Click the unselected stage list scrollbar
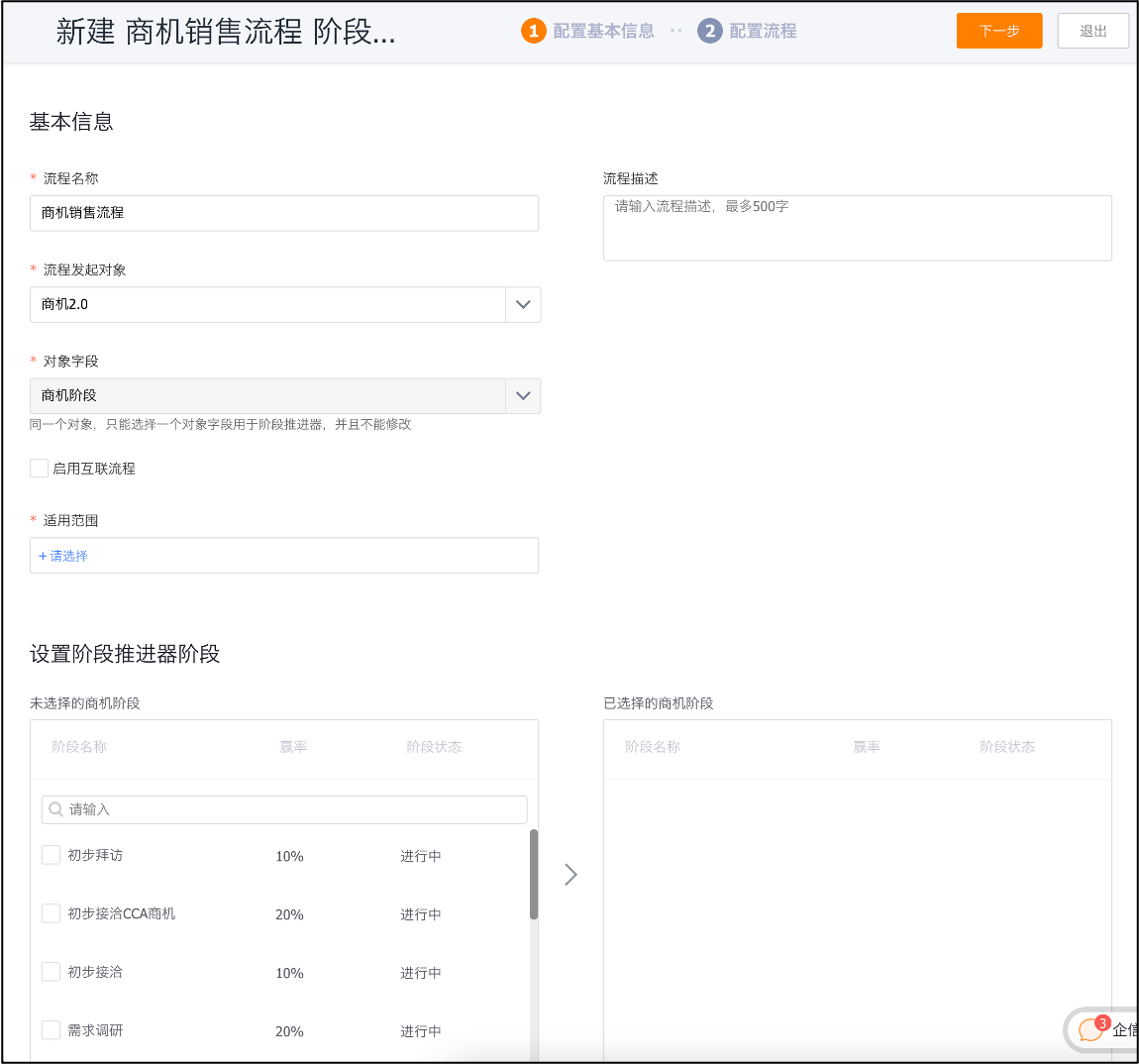This screenshot has height=1064, width=1139. click(x=534, y=874)
